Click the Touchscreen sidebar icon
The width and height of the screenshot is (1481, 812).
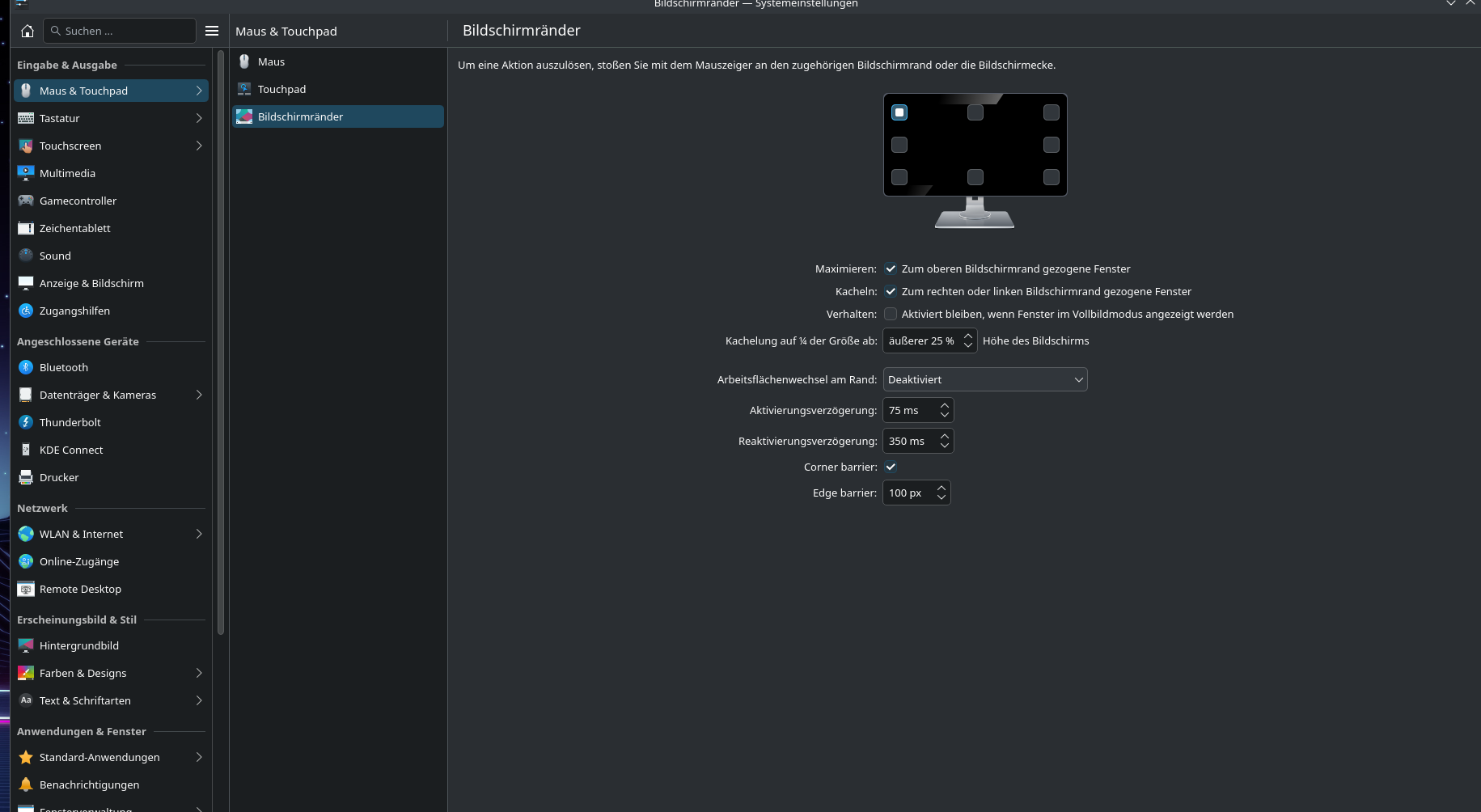pos(26,146)
